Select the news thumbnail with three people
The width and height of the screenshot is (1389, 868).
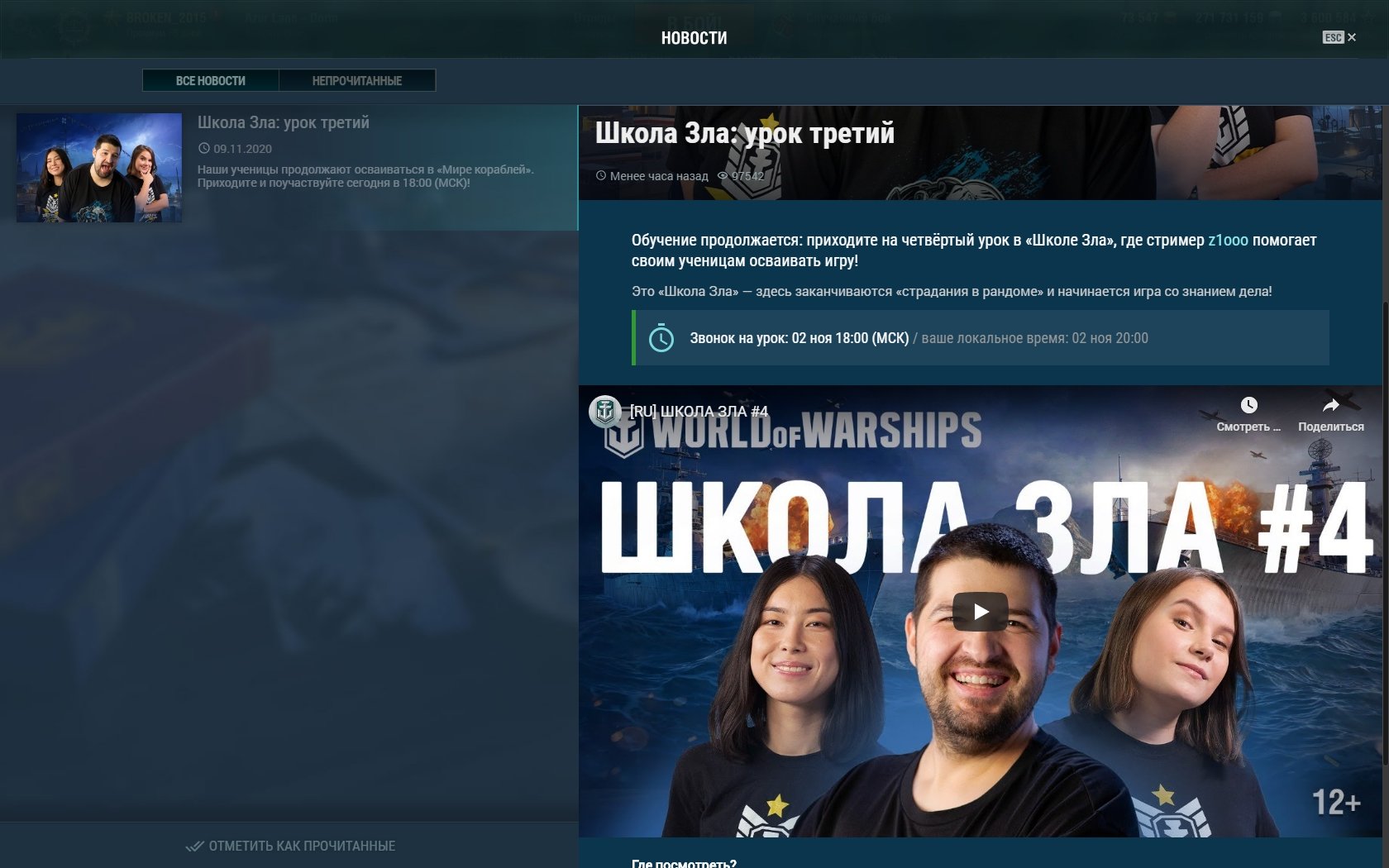coord(99,168)
